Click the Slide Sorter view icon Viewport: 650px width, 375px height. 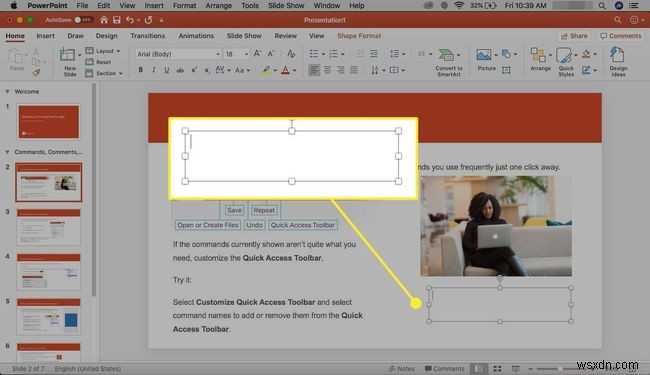pyautogui.click(x=497, y=368)
